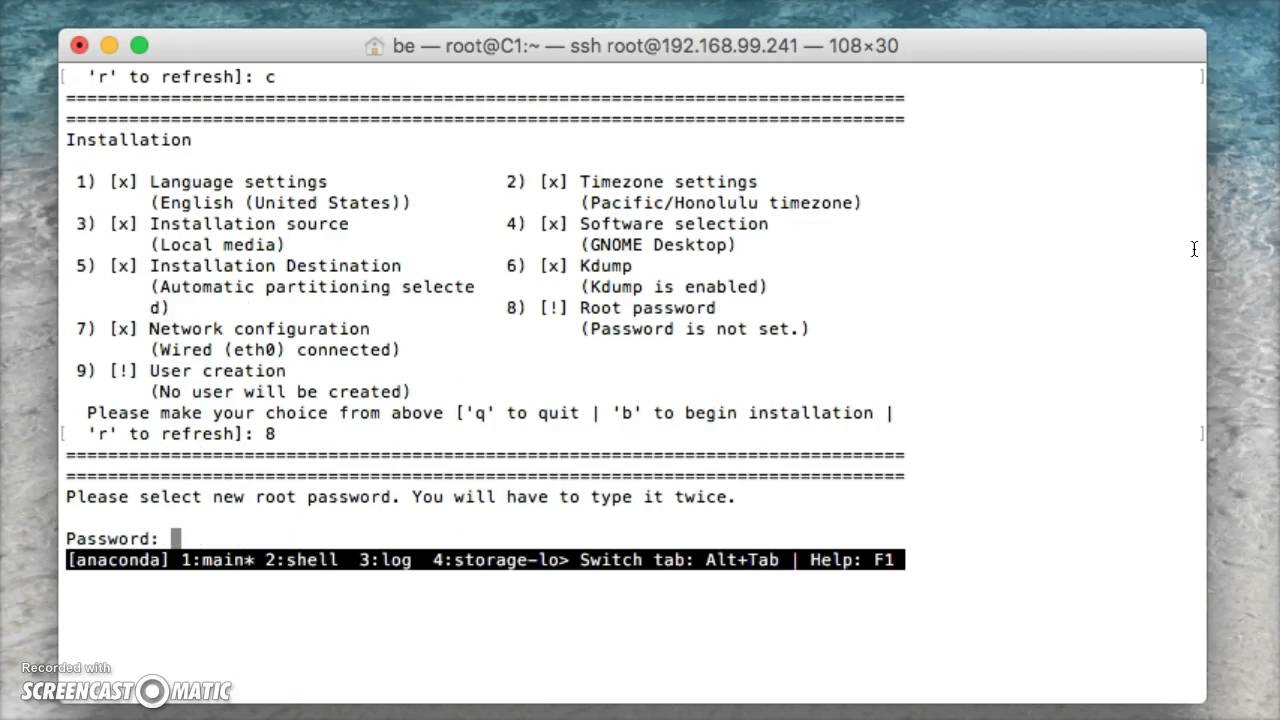
Task: Click the (Kdump is enabled) text
Action: (x=674, y=287)
